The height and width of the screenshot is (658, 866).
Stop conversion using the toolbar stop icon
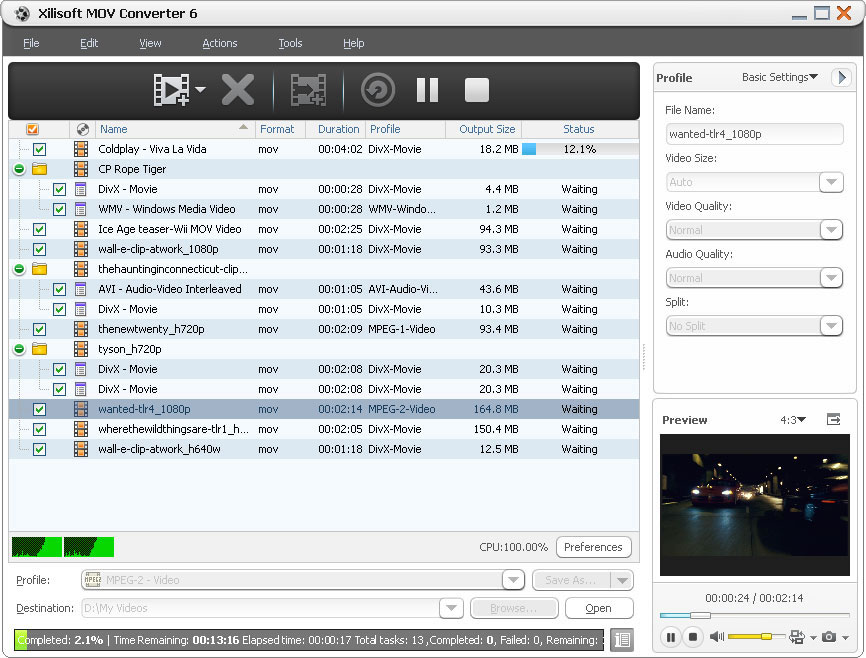pyautogui.click(x=477, y=90)
